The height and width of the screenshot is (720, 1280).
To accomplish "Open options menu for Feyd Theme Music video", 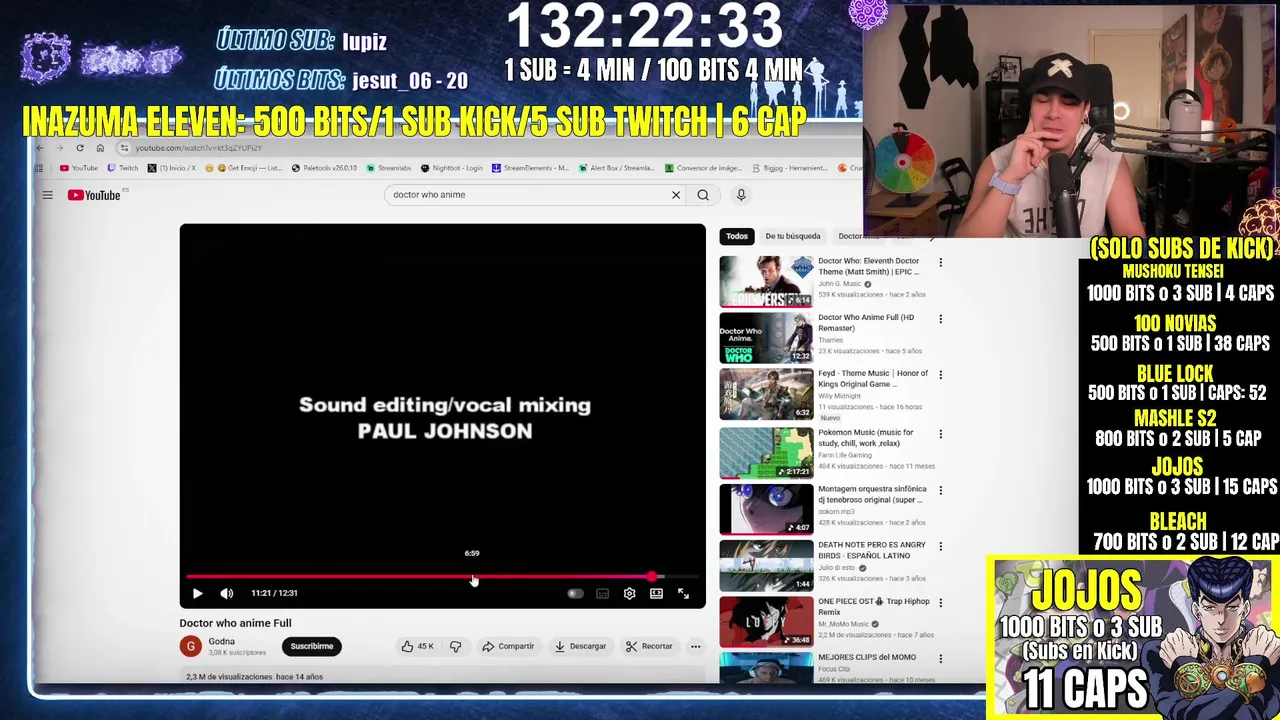I will 940,375.
